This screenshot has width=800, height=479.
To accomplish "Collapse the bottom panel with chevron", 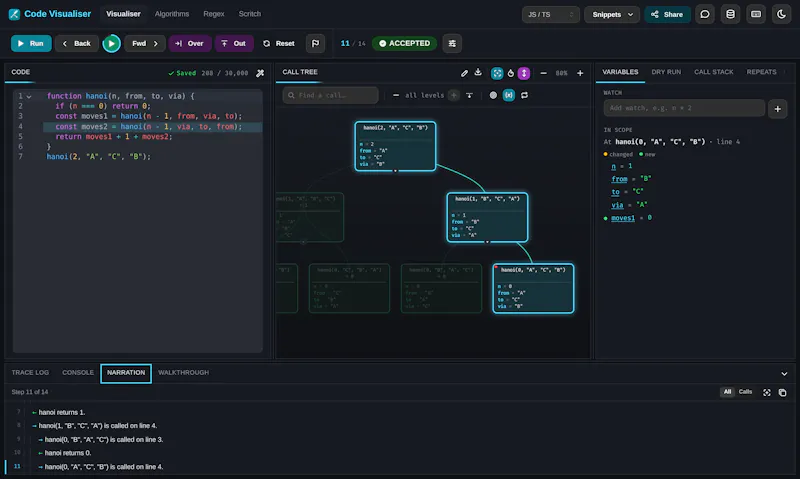I will click(x=784, y=374).
